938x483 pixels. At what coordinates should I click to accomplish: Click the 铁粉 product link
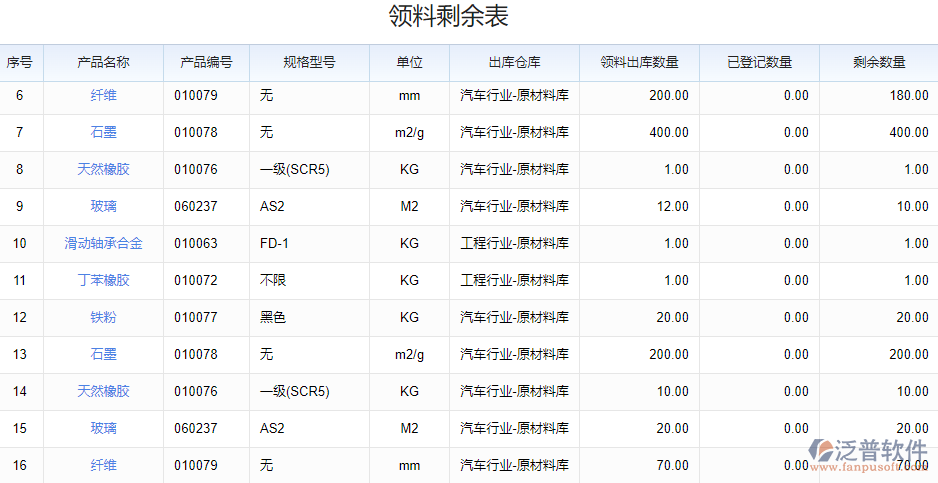coord(103,318)
